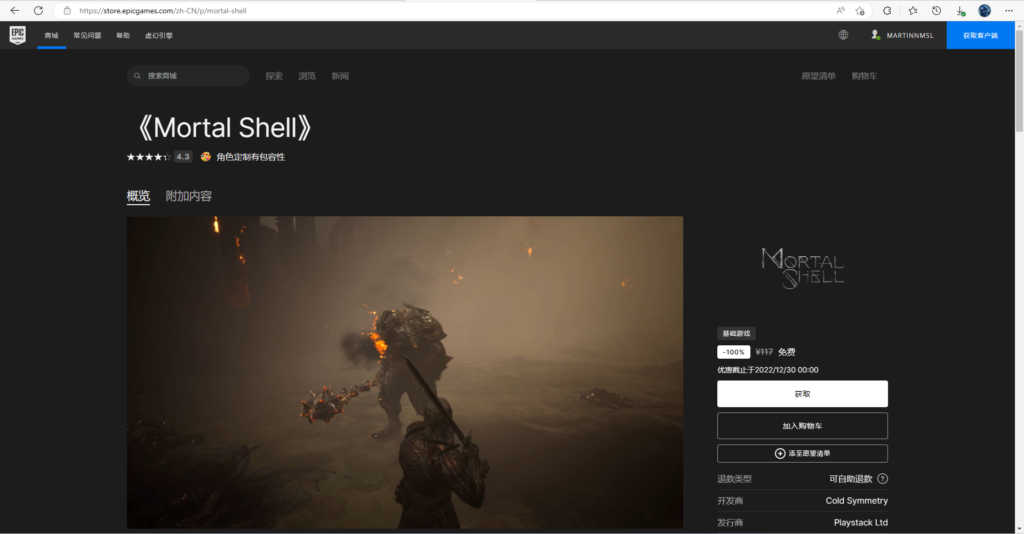Viewport: 1024px width, 534px height.
Task: Open MARTINNMSL account menu
Action: click(902, 35)
